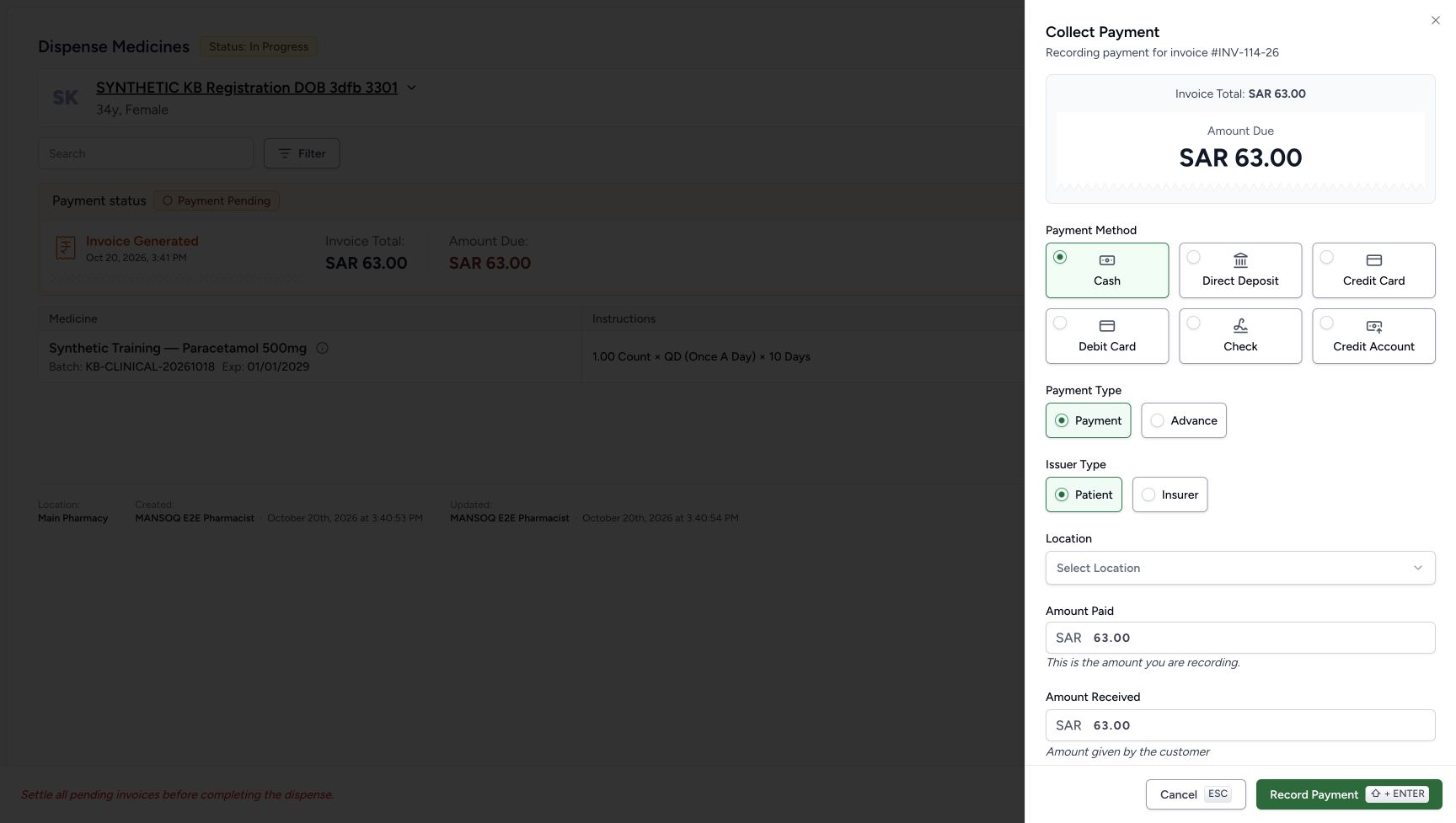Image resolution: width=1456 pixels, height=823 pixels.
Task: Expand patient name chevron
Action: pyautogui.click(x=411, y=88)
